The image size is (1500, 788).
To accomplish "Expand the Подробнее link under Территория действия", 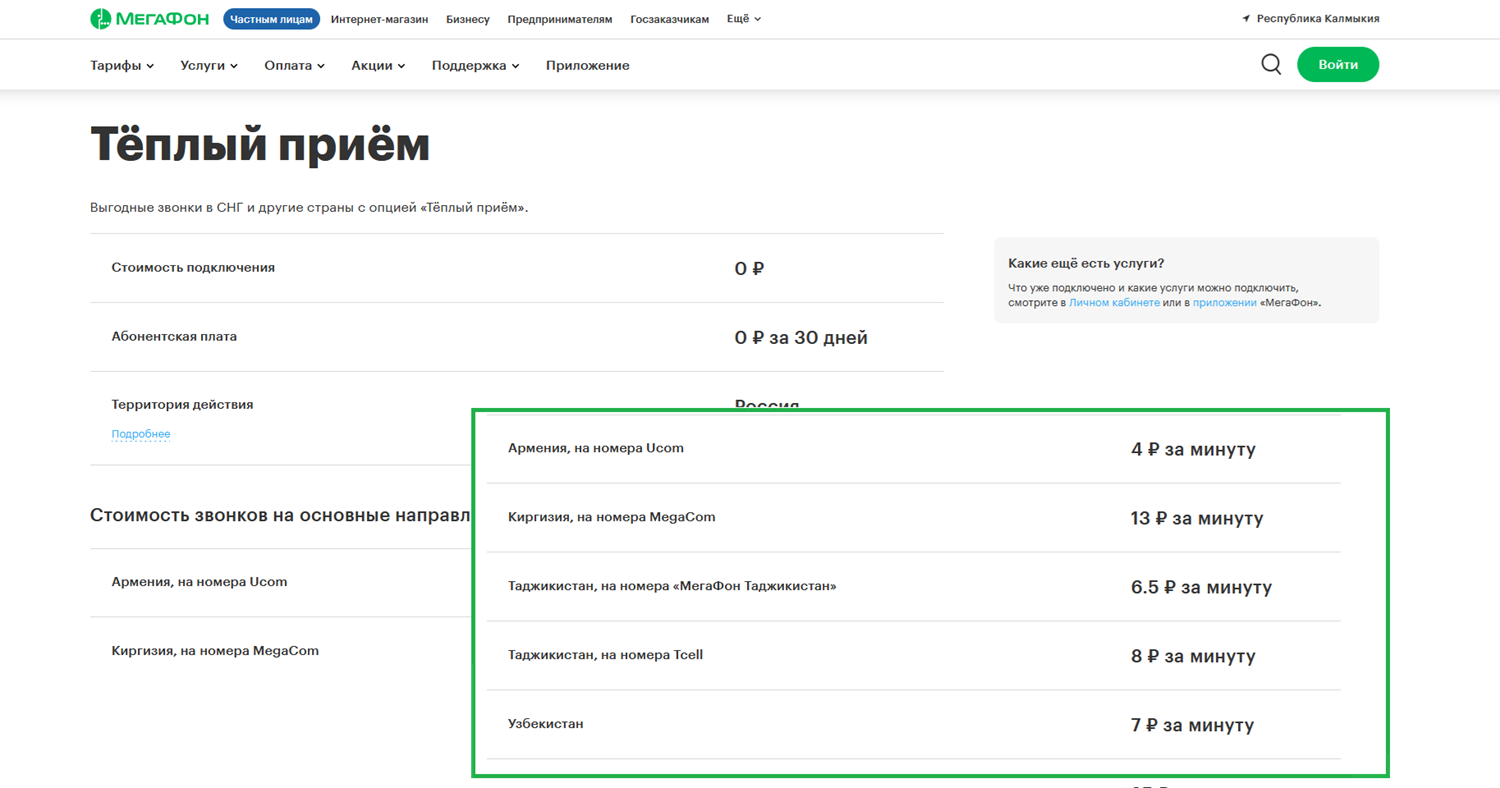I will tap(141, 434).
